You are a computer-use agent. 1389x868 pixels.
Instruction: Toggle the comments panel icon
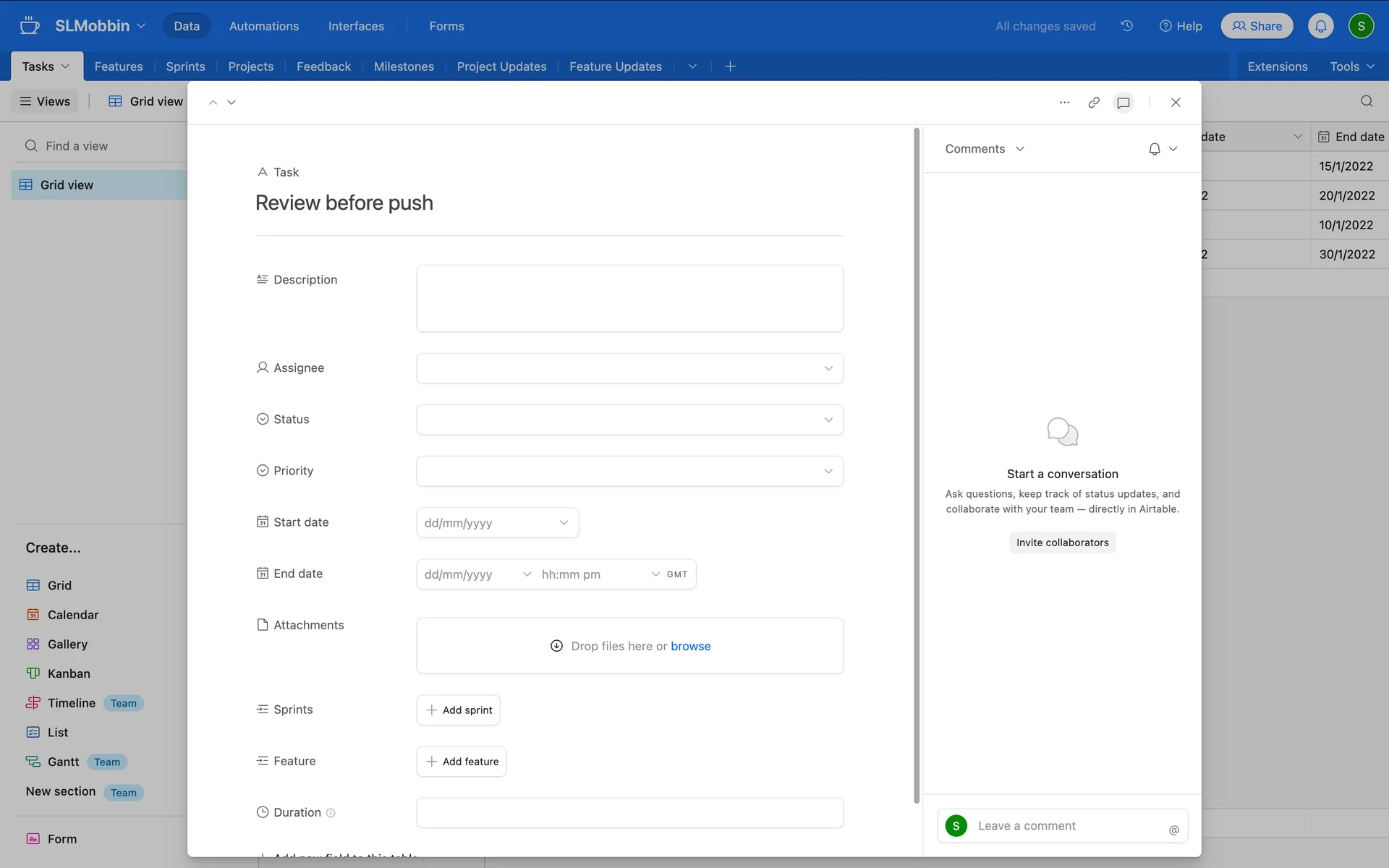point(1123,103)
